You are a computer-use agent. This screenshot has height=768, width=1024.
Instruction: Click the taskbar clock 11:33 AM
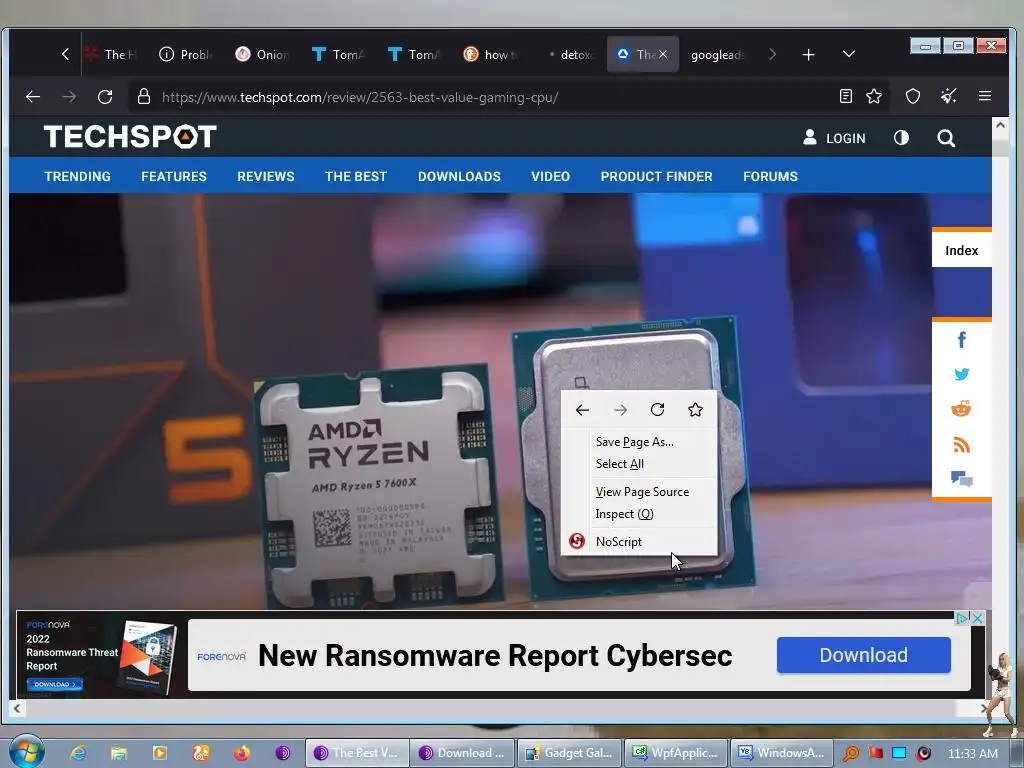click(972, 753)
